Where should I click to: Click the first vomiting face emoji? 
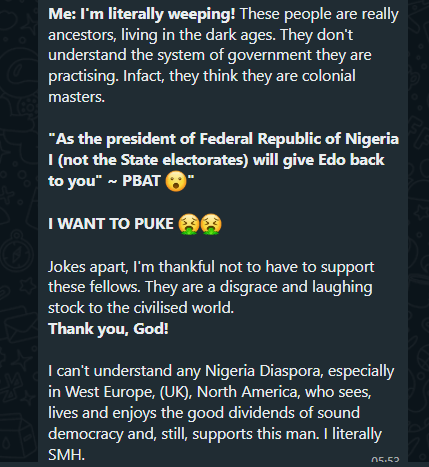[189, 224]
